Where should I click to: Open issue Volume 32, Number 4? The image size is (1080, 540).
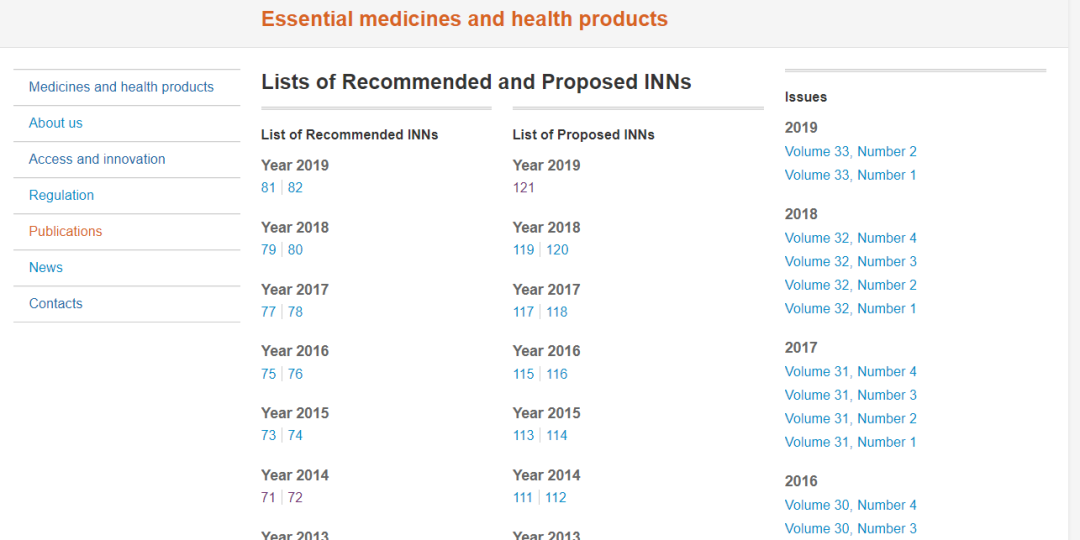coord(850,238)
